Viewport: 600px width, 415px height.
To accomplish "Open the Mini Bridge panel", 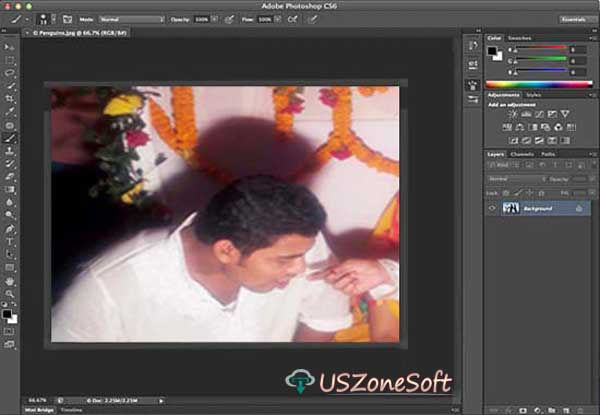I will coord(39,410).
